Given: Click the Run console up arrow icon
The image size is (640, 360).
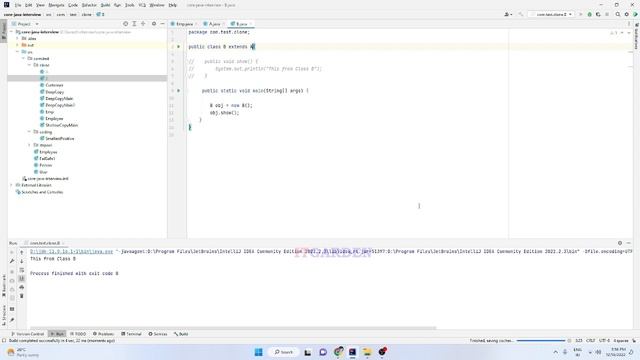Looking at the screenshot, I should pos(22,253).
